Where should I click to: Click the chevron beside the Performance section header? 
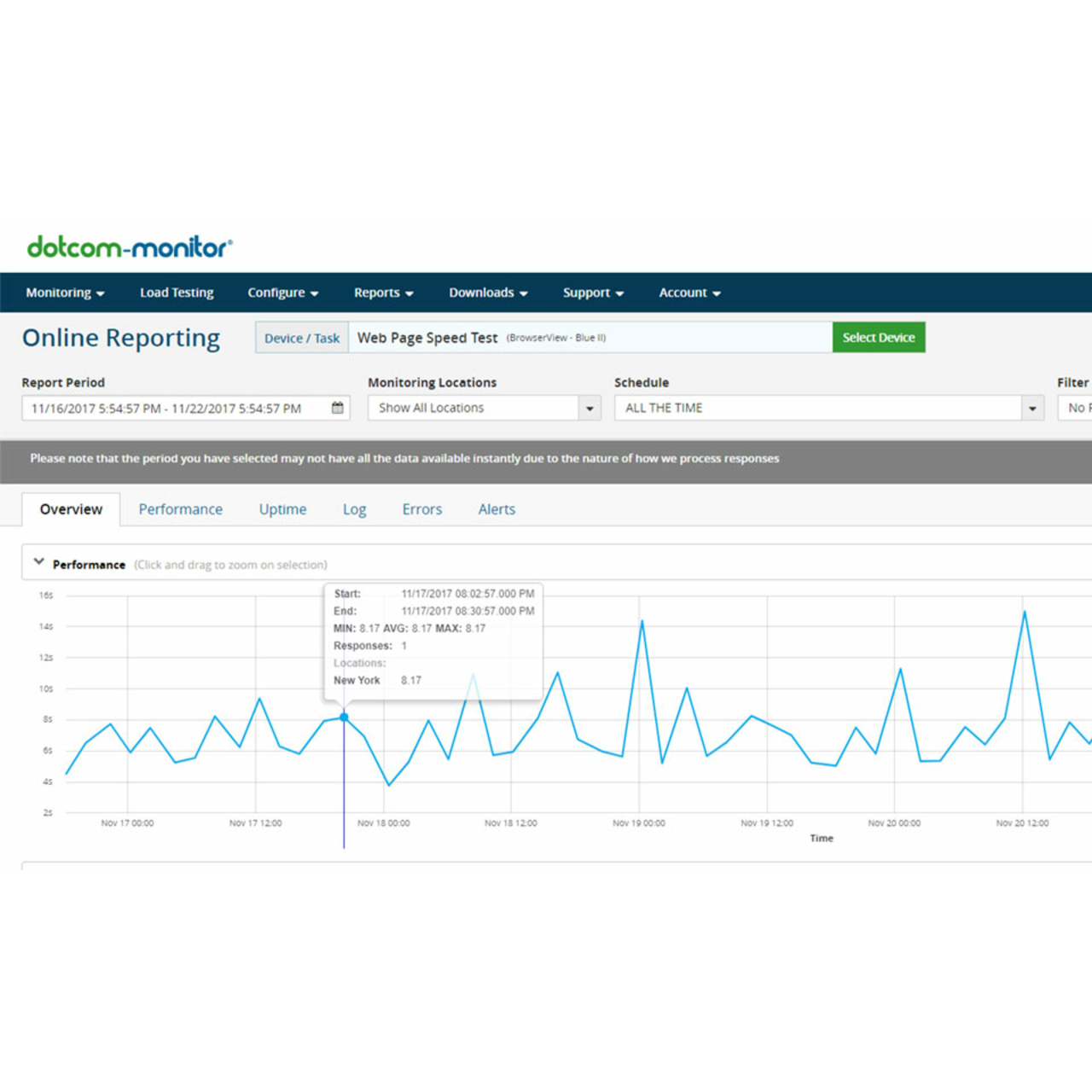coord(38,561)
